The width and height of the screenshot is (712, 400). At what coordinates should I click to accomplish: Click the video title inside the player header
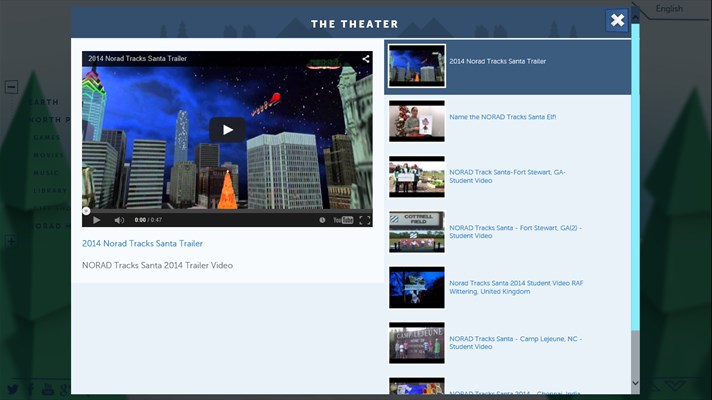[138, 59]
